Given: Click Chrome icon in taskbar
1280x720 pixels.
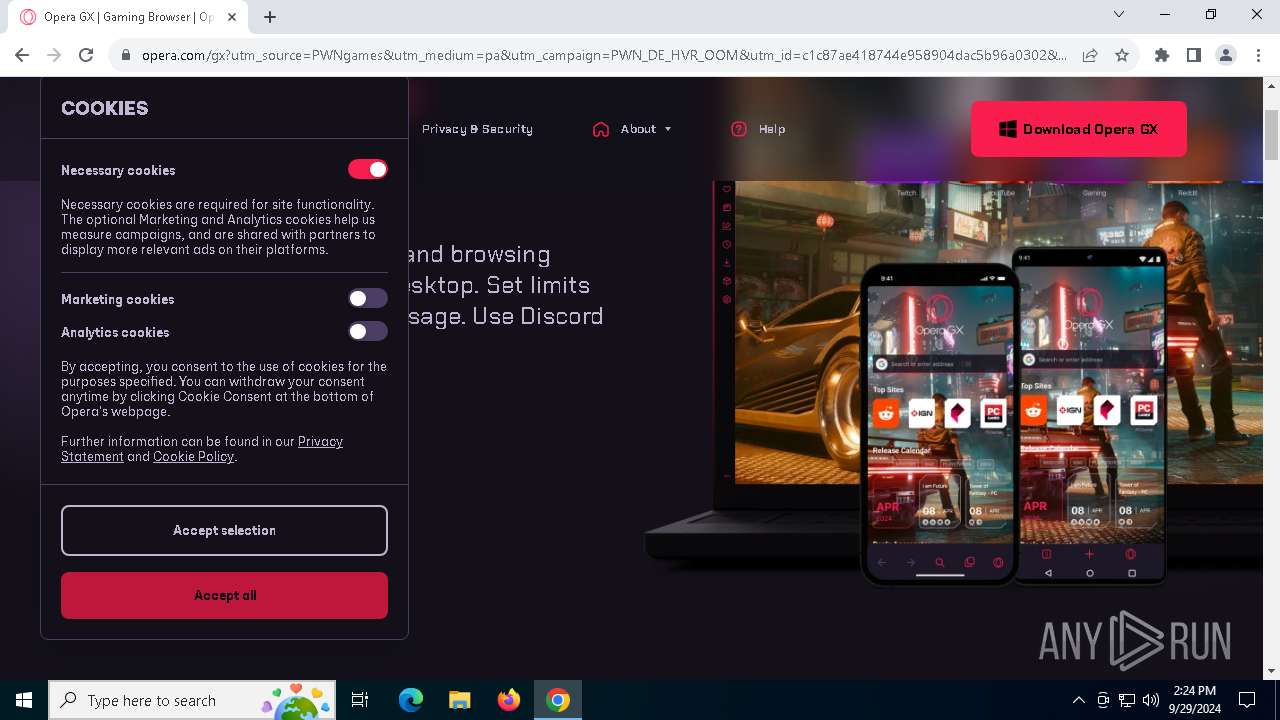Looking at the screenshot, I should click(x=558, y=700).
